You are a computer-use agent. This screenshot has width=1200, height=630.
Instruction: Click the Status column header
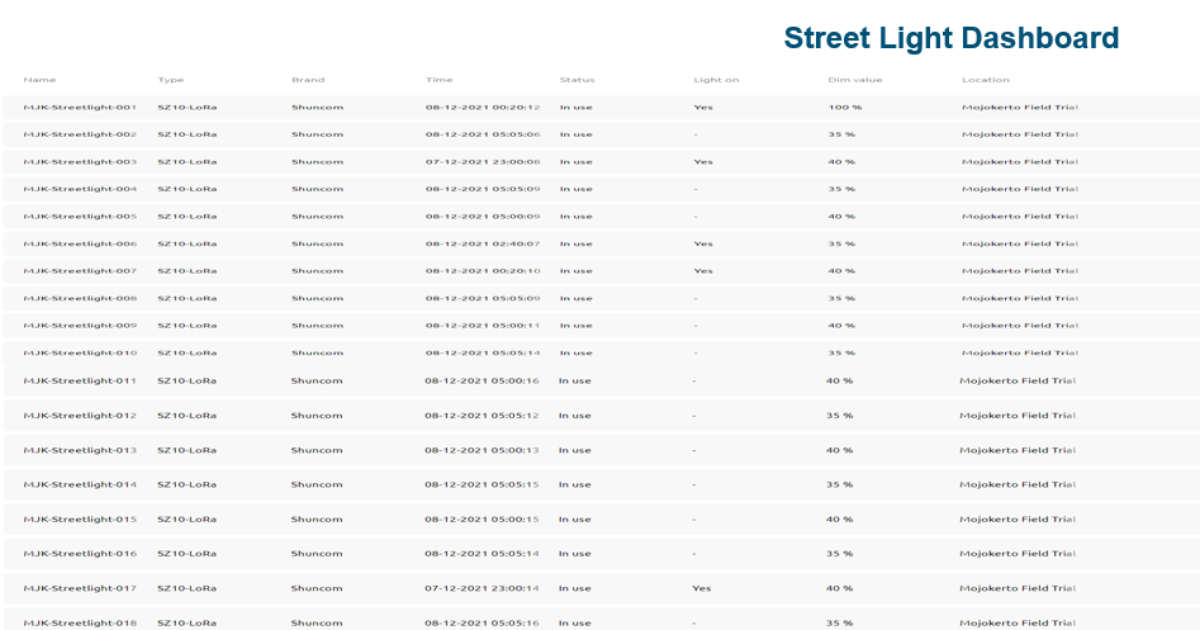point(577,80)
